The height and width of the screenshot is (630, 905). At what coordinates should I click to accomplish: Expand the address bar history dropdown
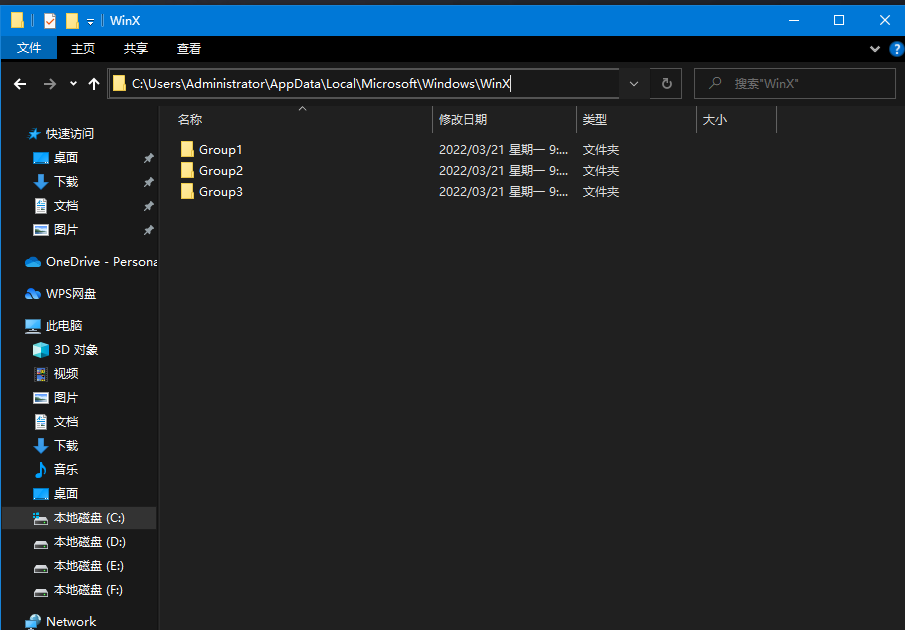pos(633,83)
